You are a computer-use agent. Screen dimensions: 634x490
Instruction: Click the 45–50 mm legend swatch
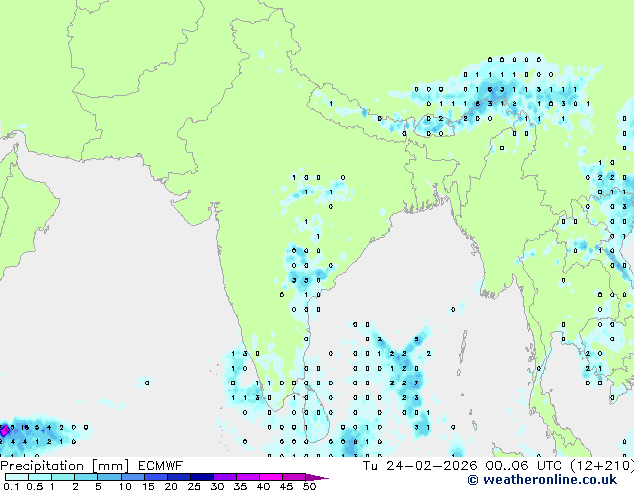pyautogui.click(x=294, y=477)
